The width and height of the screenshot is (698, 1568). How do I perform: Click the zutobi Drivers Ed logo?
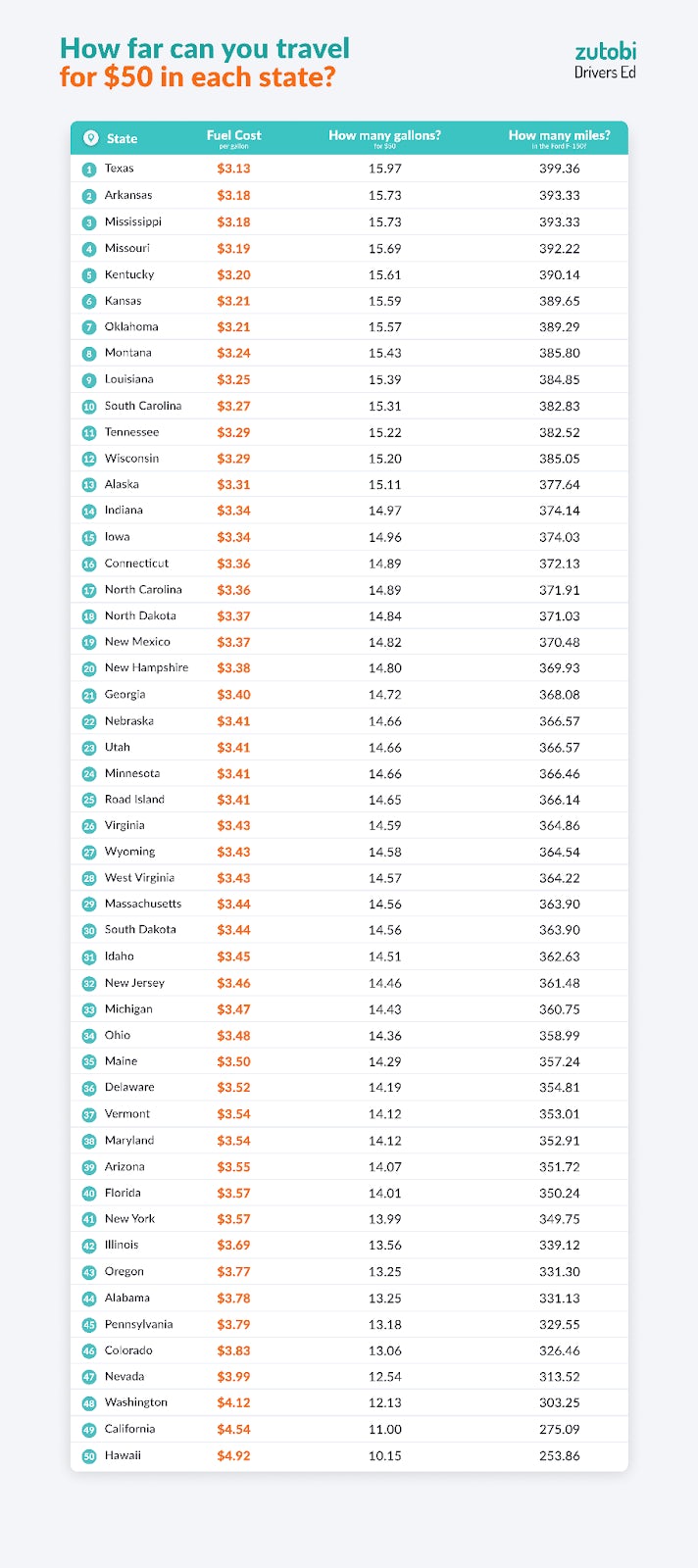(604, 60)
